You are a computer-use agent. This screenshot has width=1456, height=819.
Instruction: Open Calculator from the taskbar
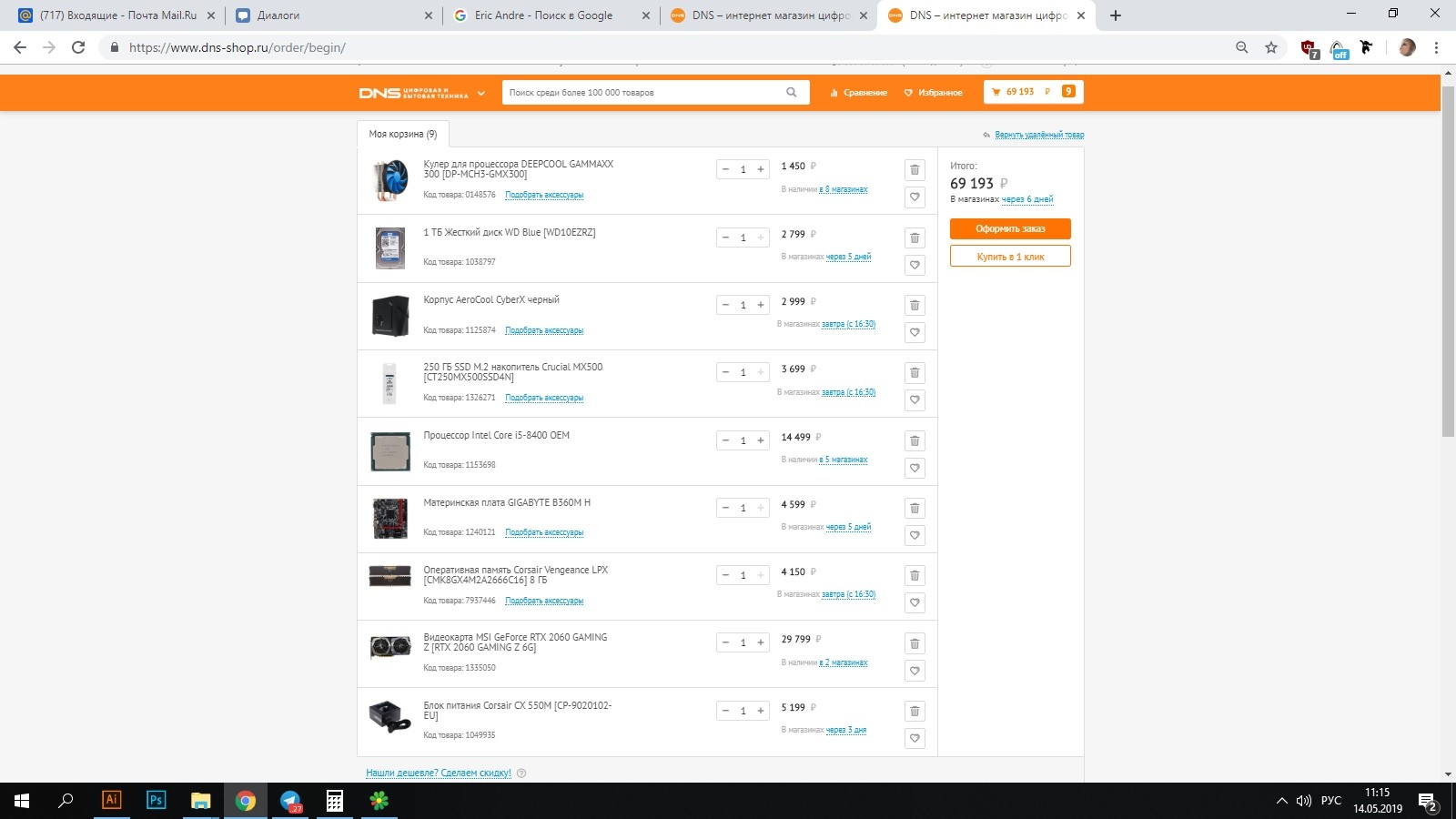tap(335, 801)
